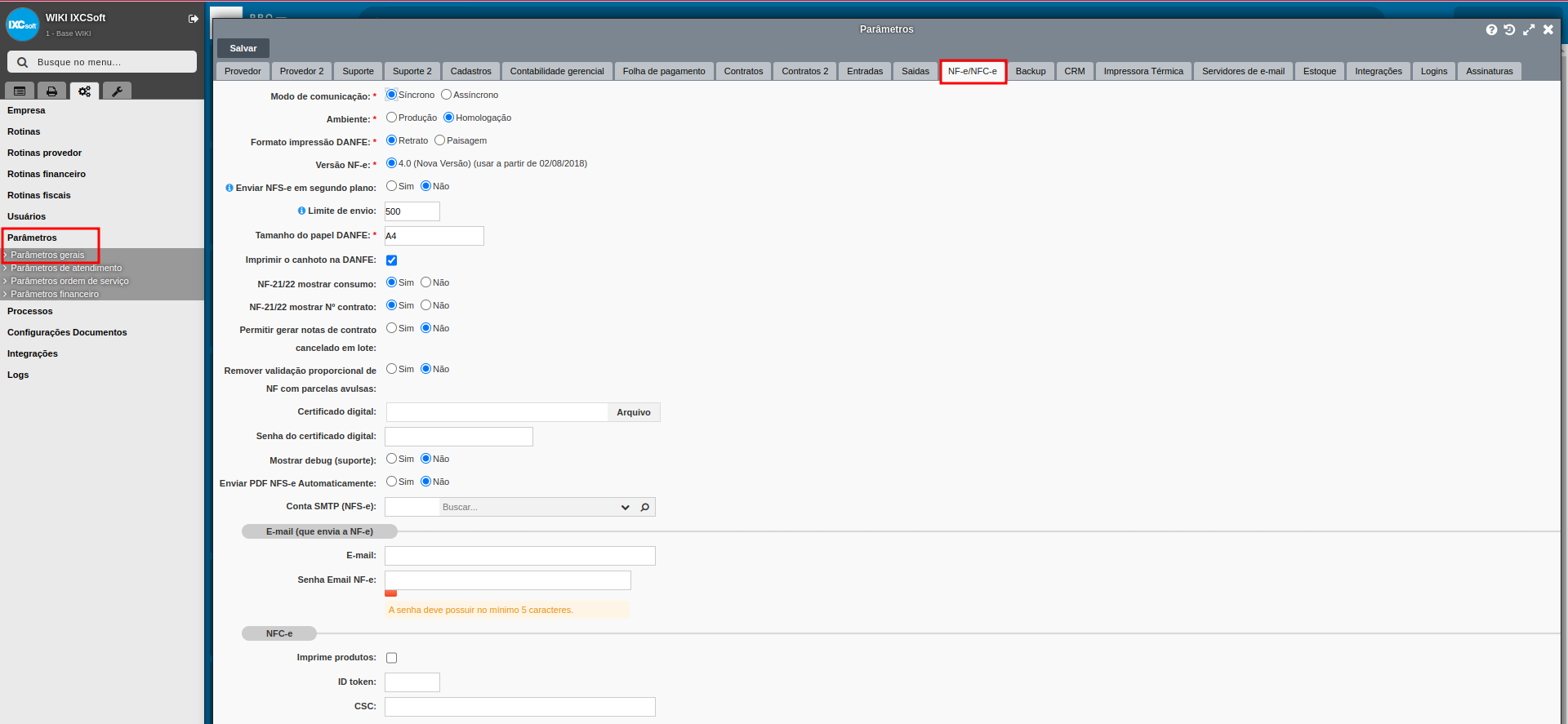Image resolution: width=1568 pixels, height=724 pixels.
Task: Click the menu search magnifier icon
Action: pyautogui.click(x=23, y=62)
